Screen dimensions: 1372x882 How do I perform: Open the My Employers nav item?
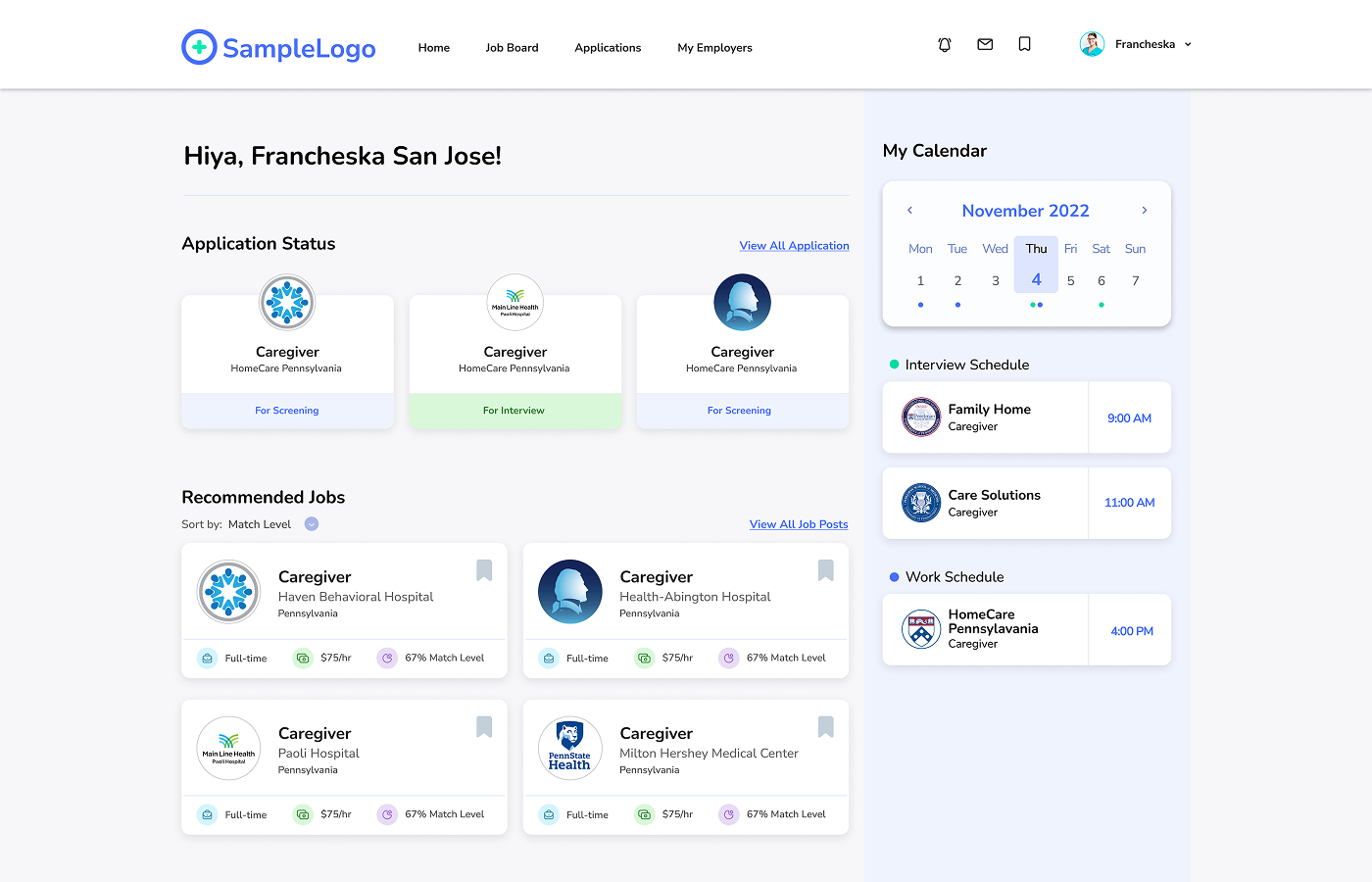714,48
